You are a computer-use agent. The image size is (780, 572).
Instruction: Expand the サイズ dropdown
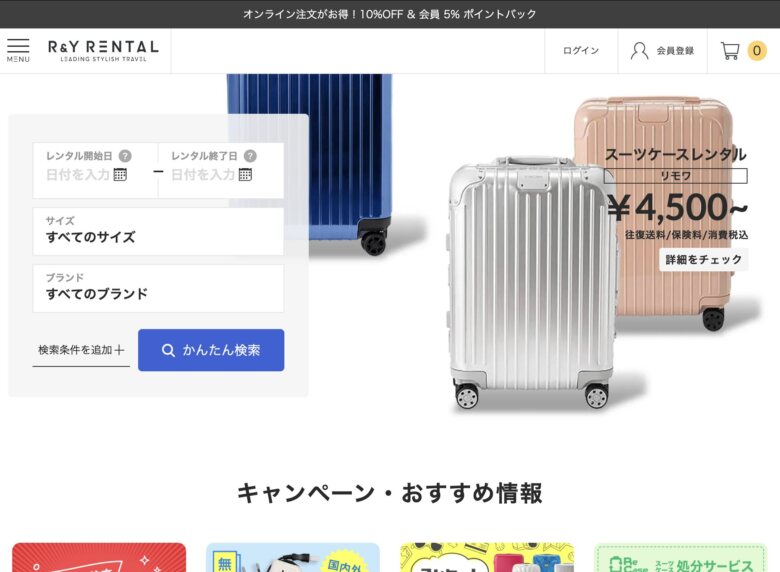coord(158,231)
